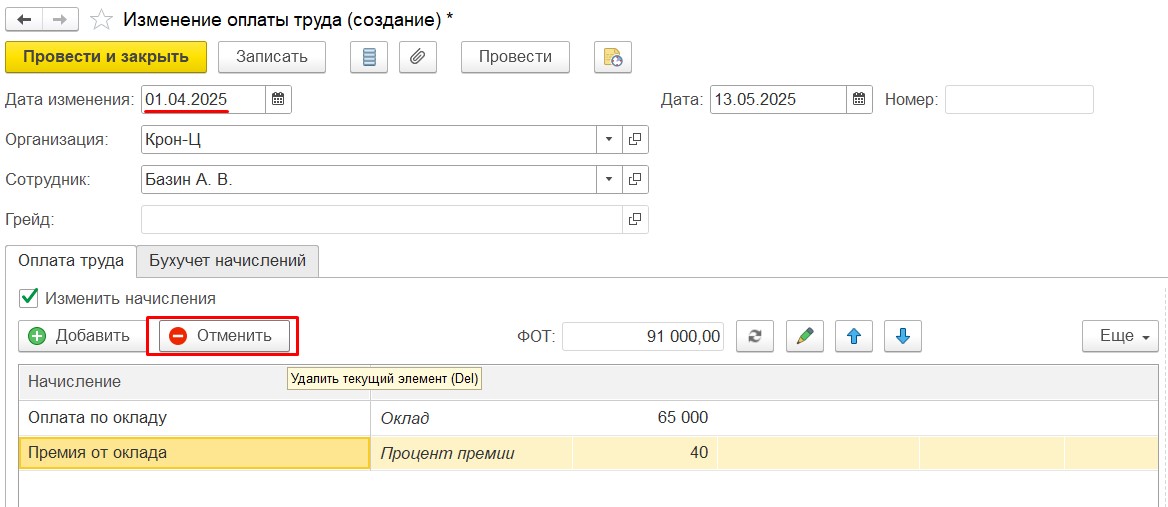This screenshot has width=1168, height=507.
Task: Switch to the Бухучет начислений tab
Action: pos(227,261)
